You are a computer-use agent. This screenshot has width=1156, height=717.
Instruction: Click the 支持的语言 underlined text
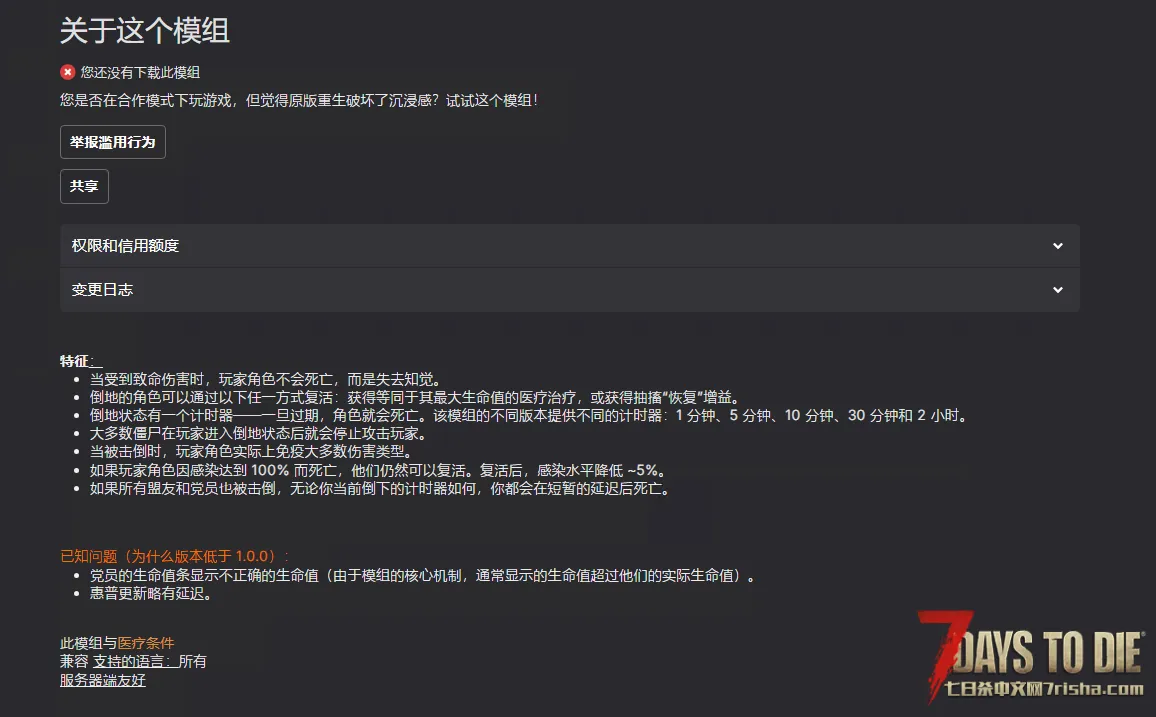coord(135,661)
